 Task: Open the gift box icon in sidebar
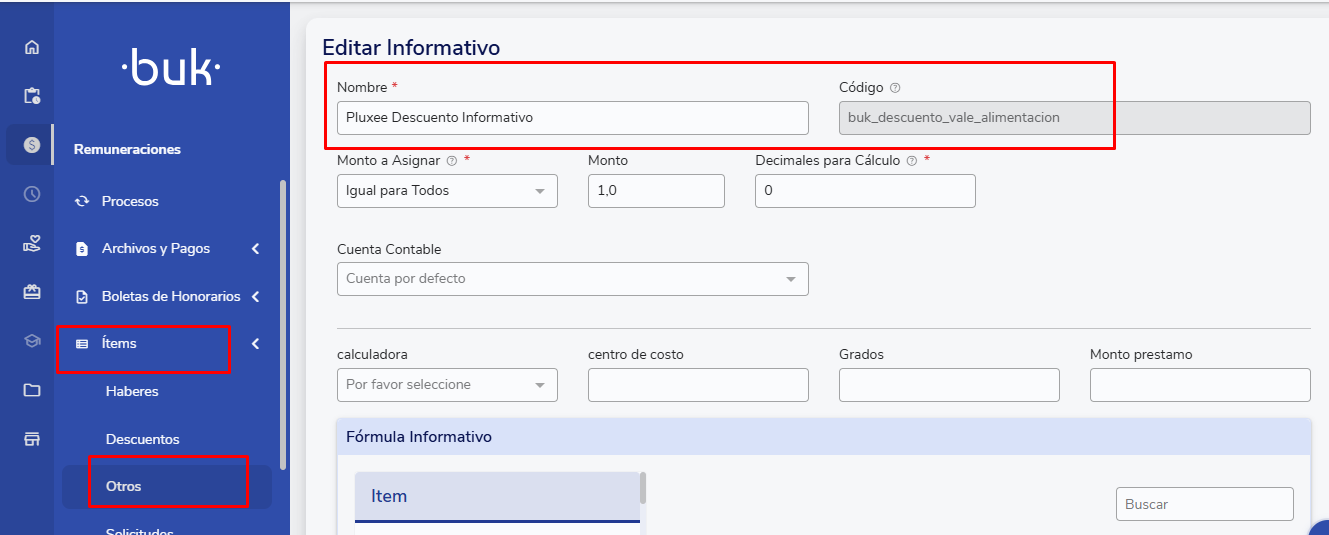pyautogui.click(x=32, y=292)
